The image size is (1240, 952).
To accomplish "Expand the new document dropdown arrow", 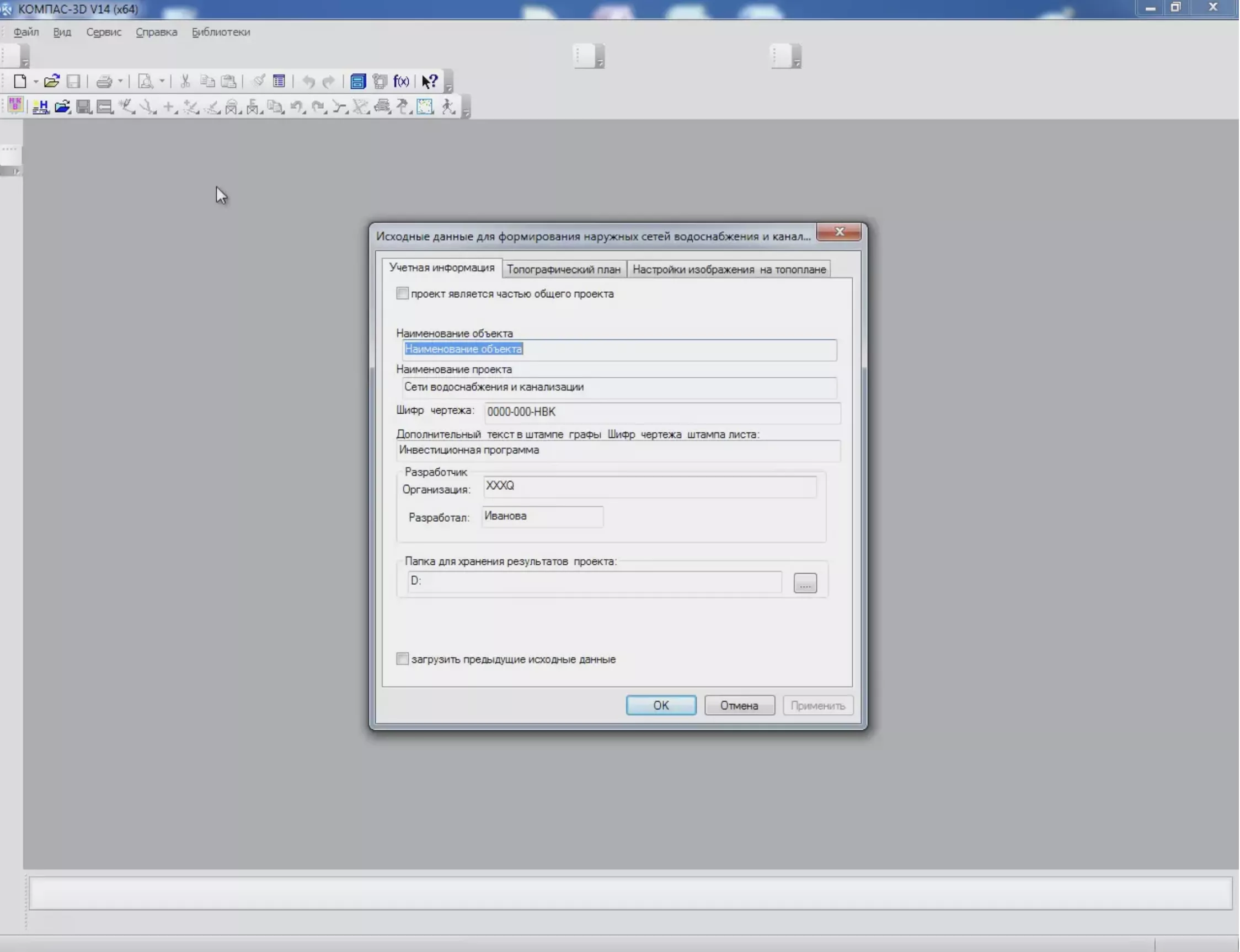I will pos(36,82).
